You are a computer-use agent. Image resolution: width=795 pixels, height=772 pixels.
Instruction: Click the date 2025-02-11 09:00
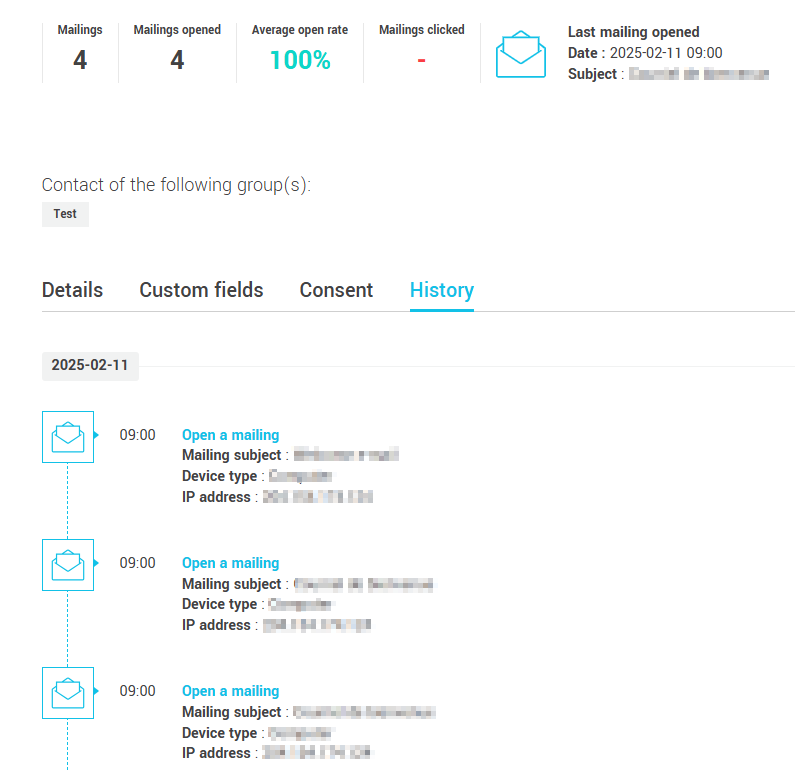pos(666,53)
